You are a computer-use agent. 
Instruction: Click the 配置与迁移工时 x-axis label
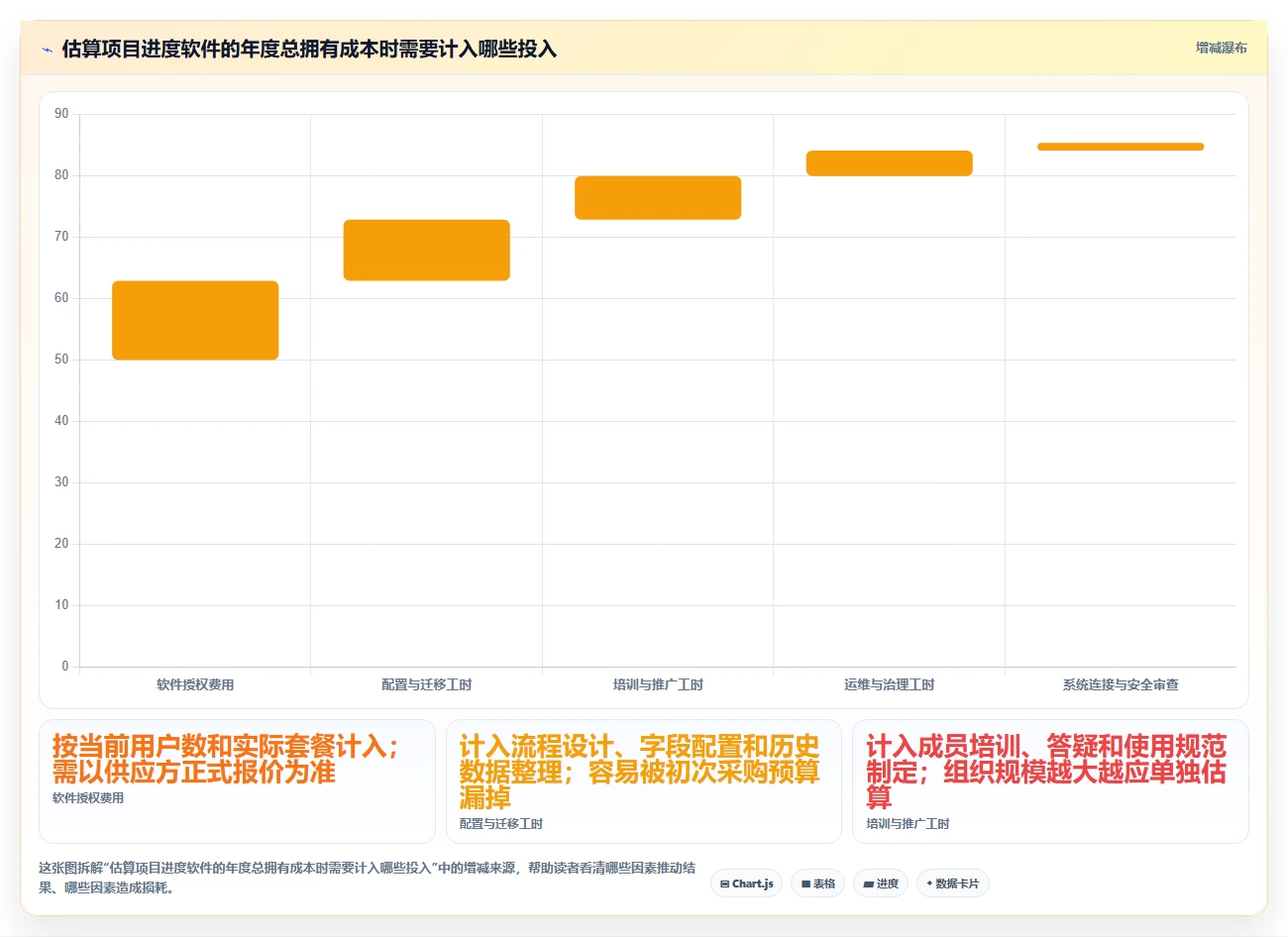[427, 684]
